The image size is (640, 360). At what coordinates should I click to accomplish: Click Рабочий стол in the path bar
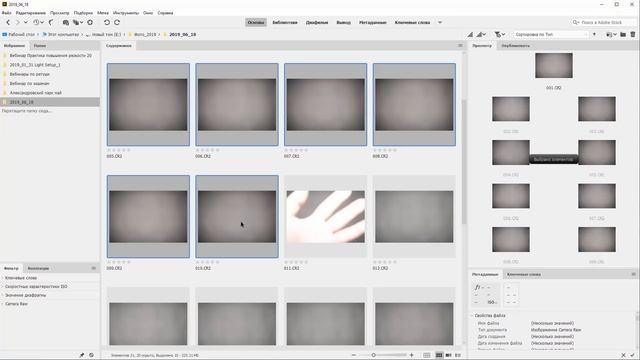click(21, 35)
